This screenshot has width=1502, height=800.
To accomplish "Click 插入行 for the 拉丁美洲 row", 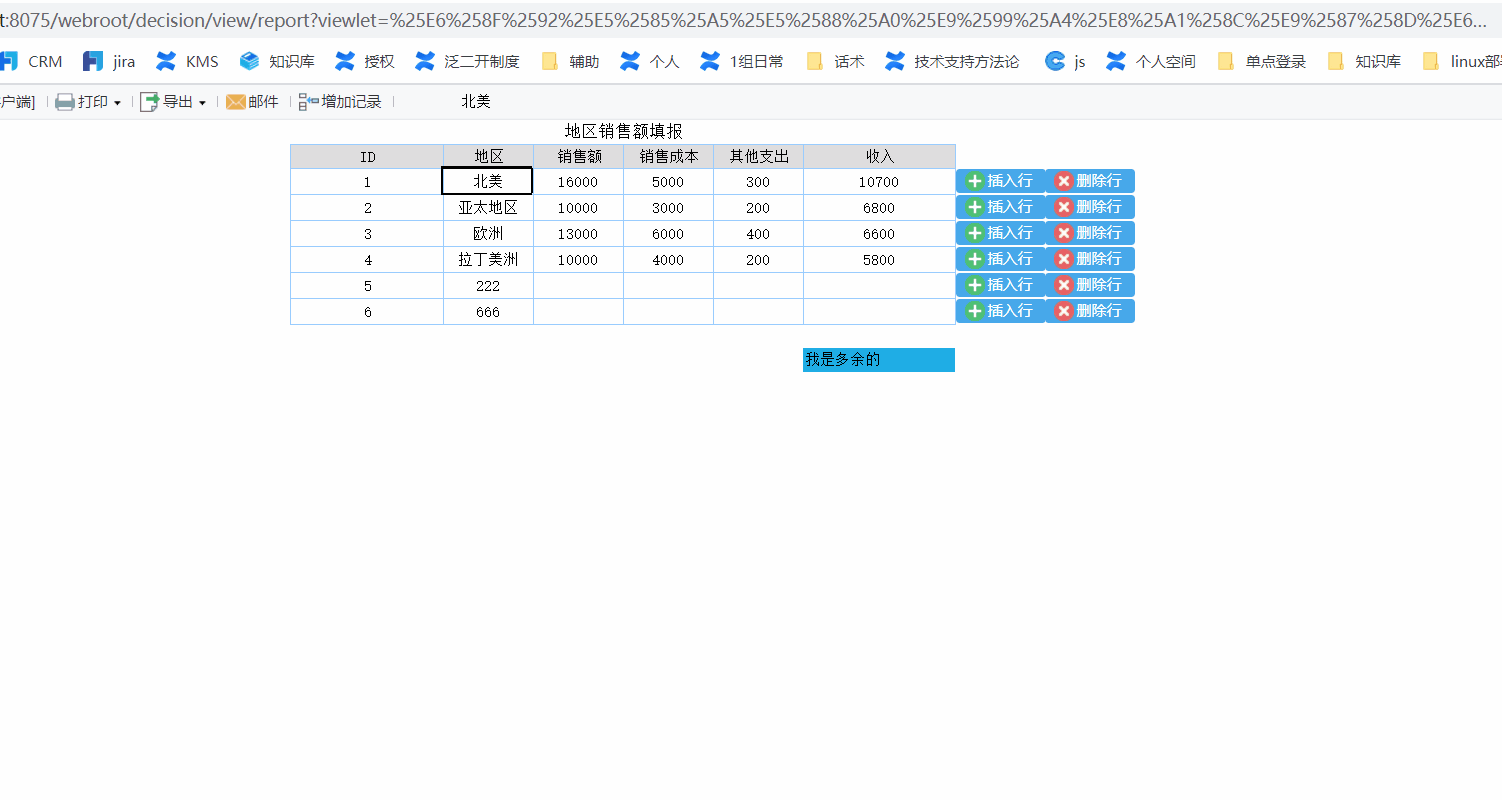I will tap(1001, 259).
